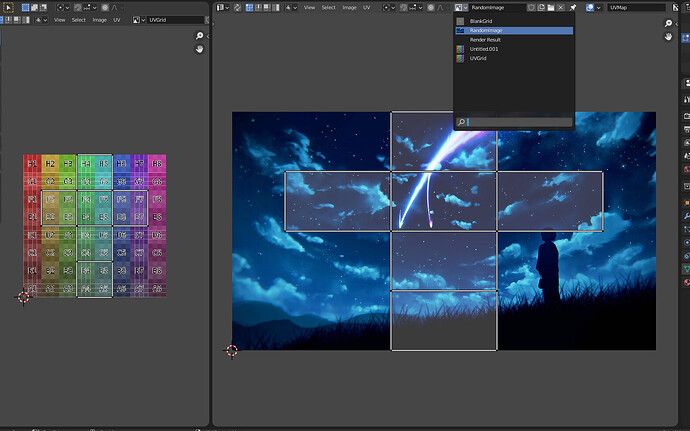
Task: Close the image list with the browse image button
Action: coord(462,7)
